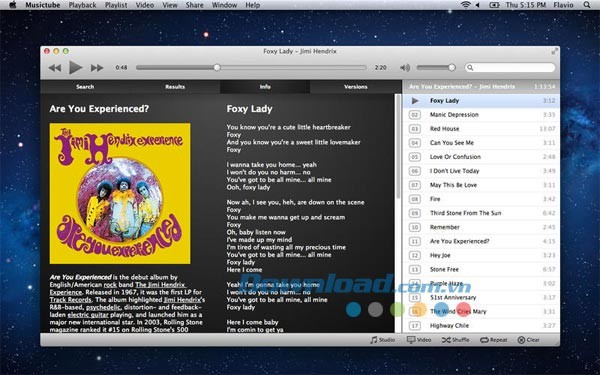Click track number 08 icon
Image resolution: width=600 pixels, height=375 pixels.
[x=415, y=199]
